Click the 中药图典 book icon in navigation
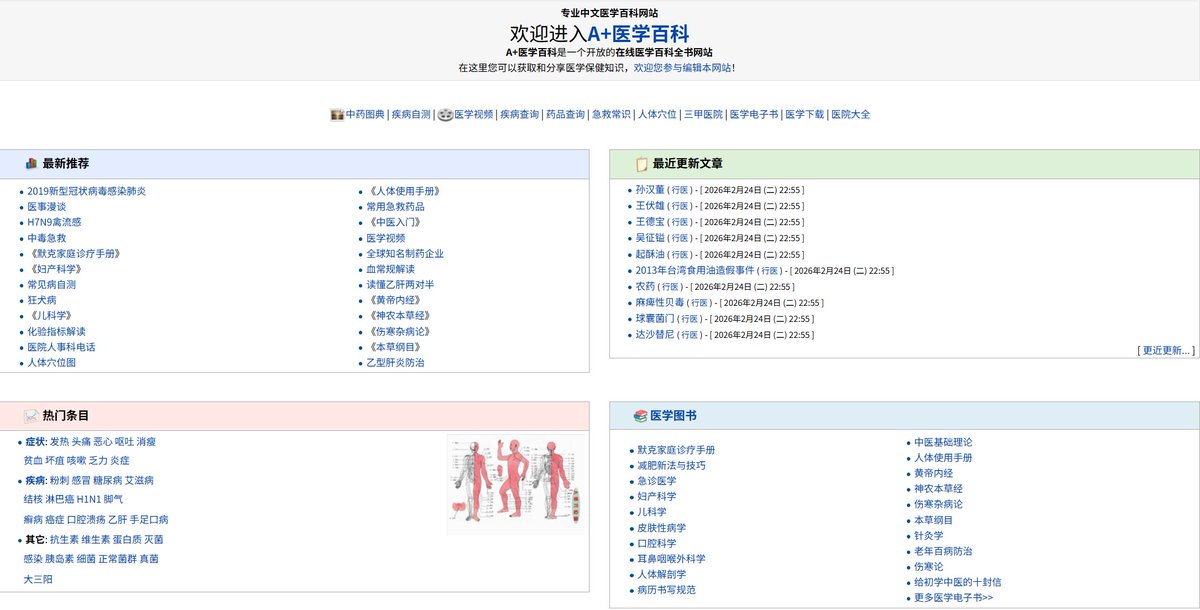The width and height of the screenshot is (1200, 610). pos(336,113)
